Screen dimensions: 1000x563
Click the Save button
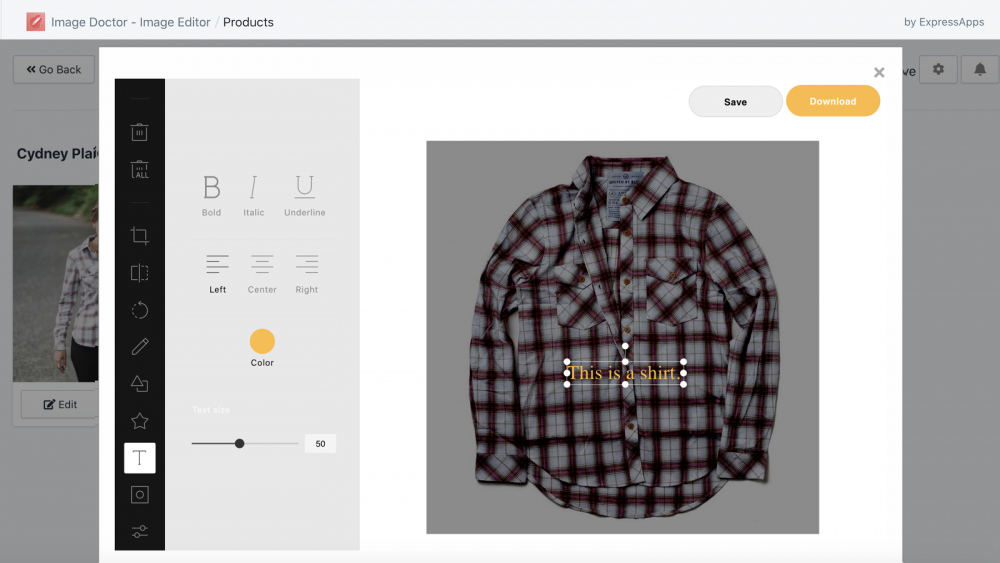(x=735, y=101)
